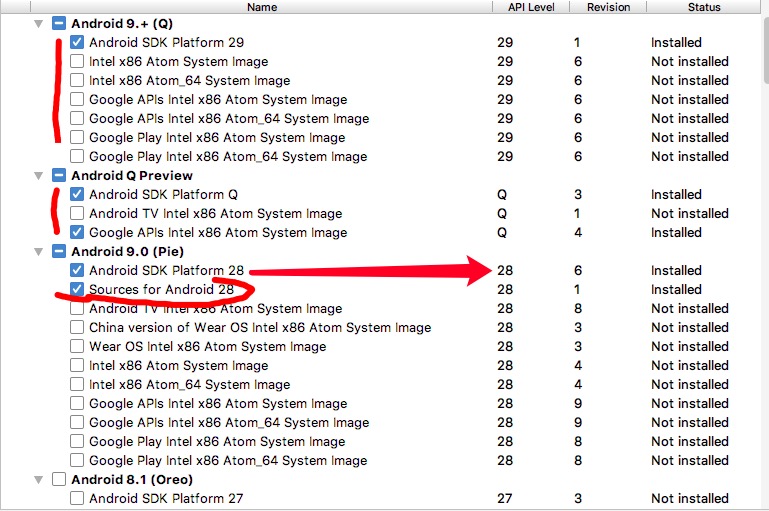Check Android TV Intel x86 Atom API 28
The height and width of the screenshot is (511, 769).
pos(77,308)
